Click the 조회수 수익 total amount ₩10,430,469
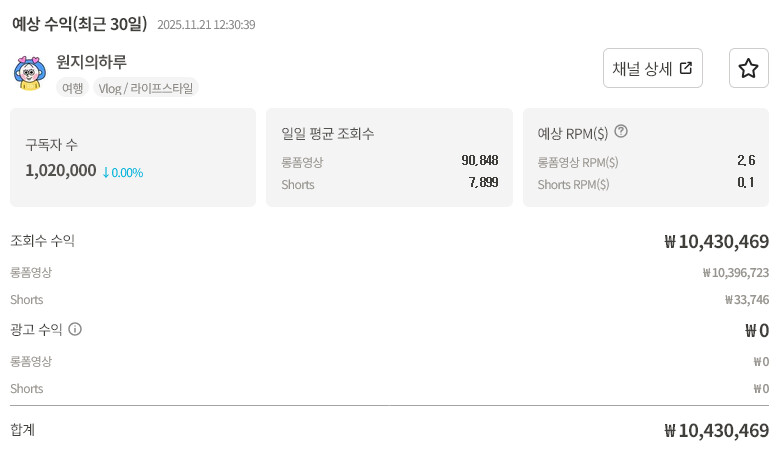The height and width of the screenshot is (450, 782). (716, 241)
